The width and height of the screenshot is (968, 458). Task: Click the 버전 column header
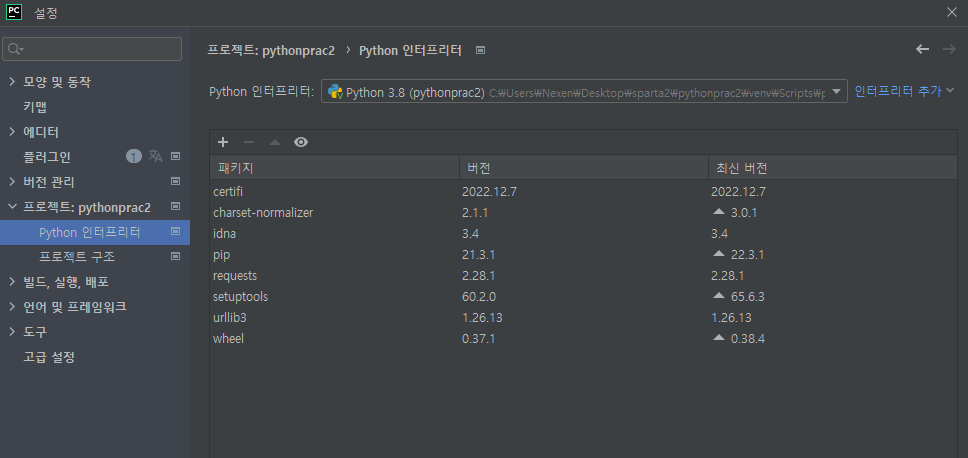tap(584, 168)
